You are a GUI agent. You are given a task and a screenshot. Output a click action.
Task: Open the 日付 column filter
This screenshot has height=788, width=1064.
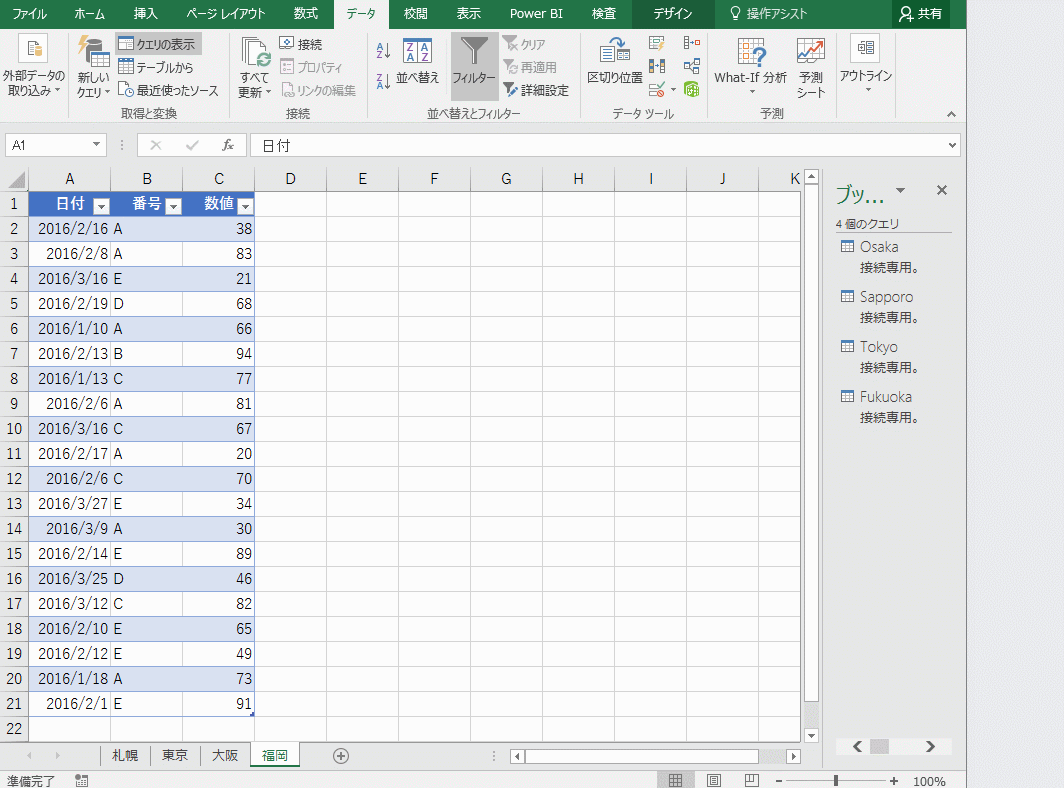point(101,203)
